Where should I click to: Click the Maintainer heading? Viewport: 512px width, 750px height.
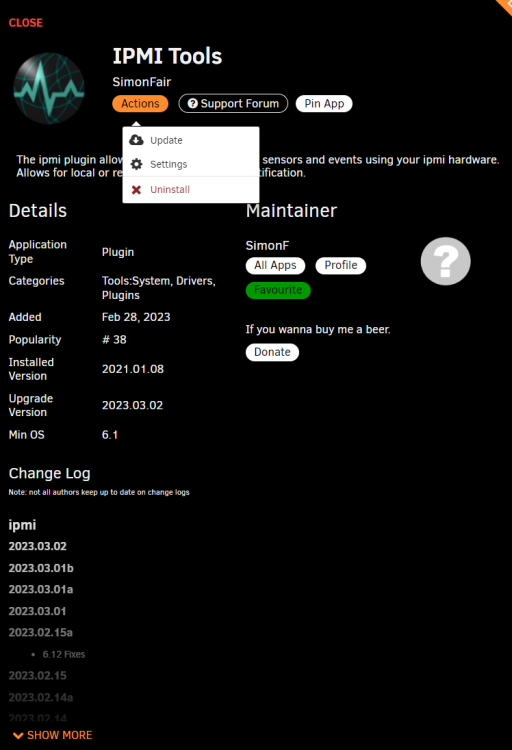[291, 211]
